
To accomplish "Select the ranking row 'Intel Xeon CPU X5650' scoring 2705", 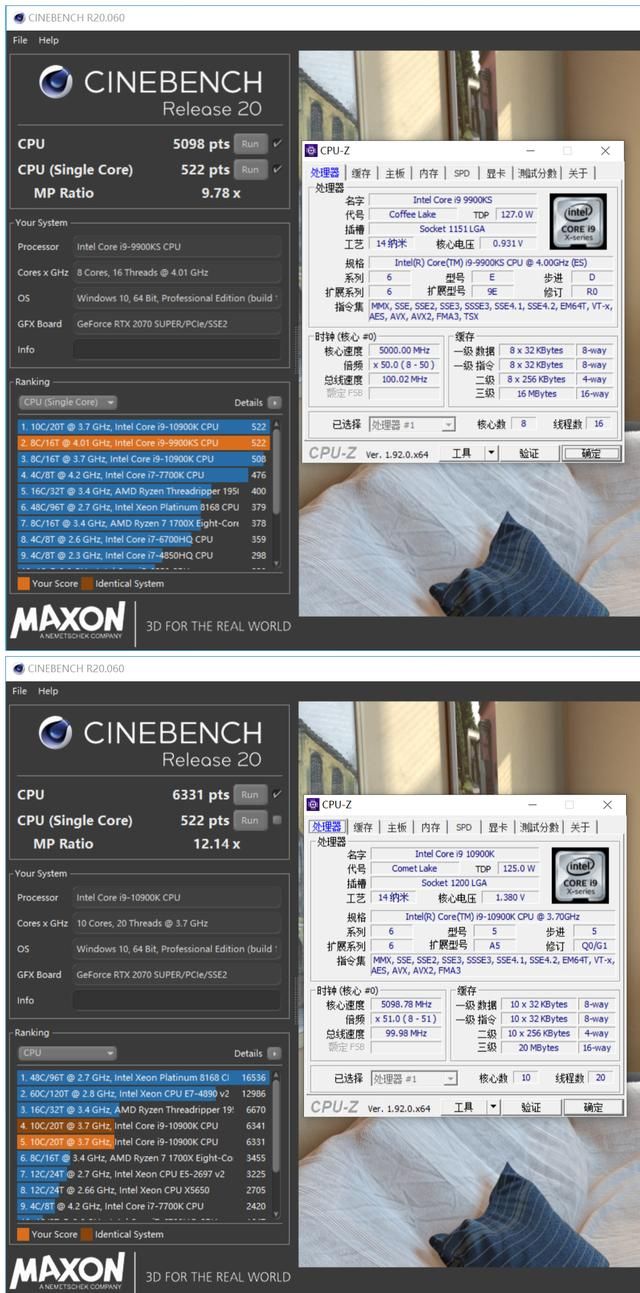I will 144,1190.
